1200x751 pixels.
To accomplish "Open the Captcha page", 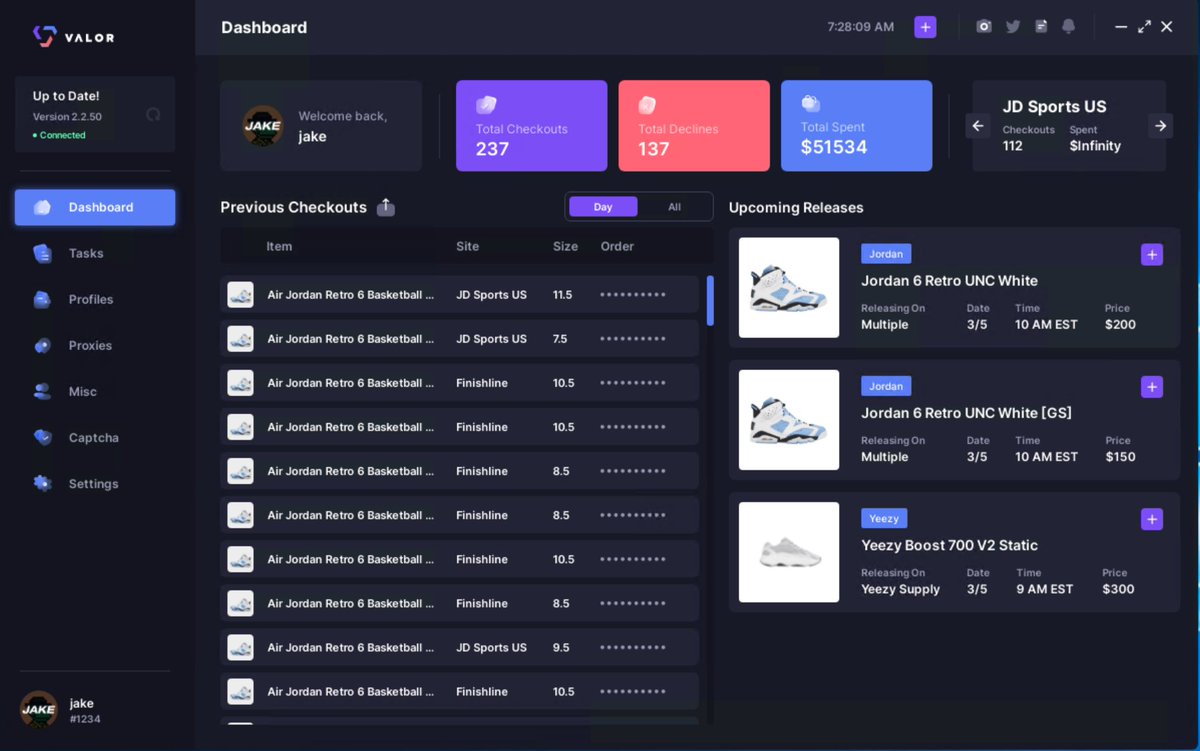I will 95,437.
